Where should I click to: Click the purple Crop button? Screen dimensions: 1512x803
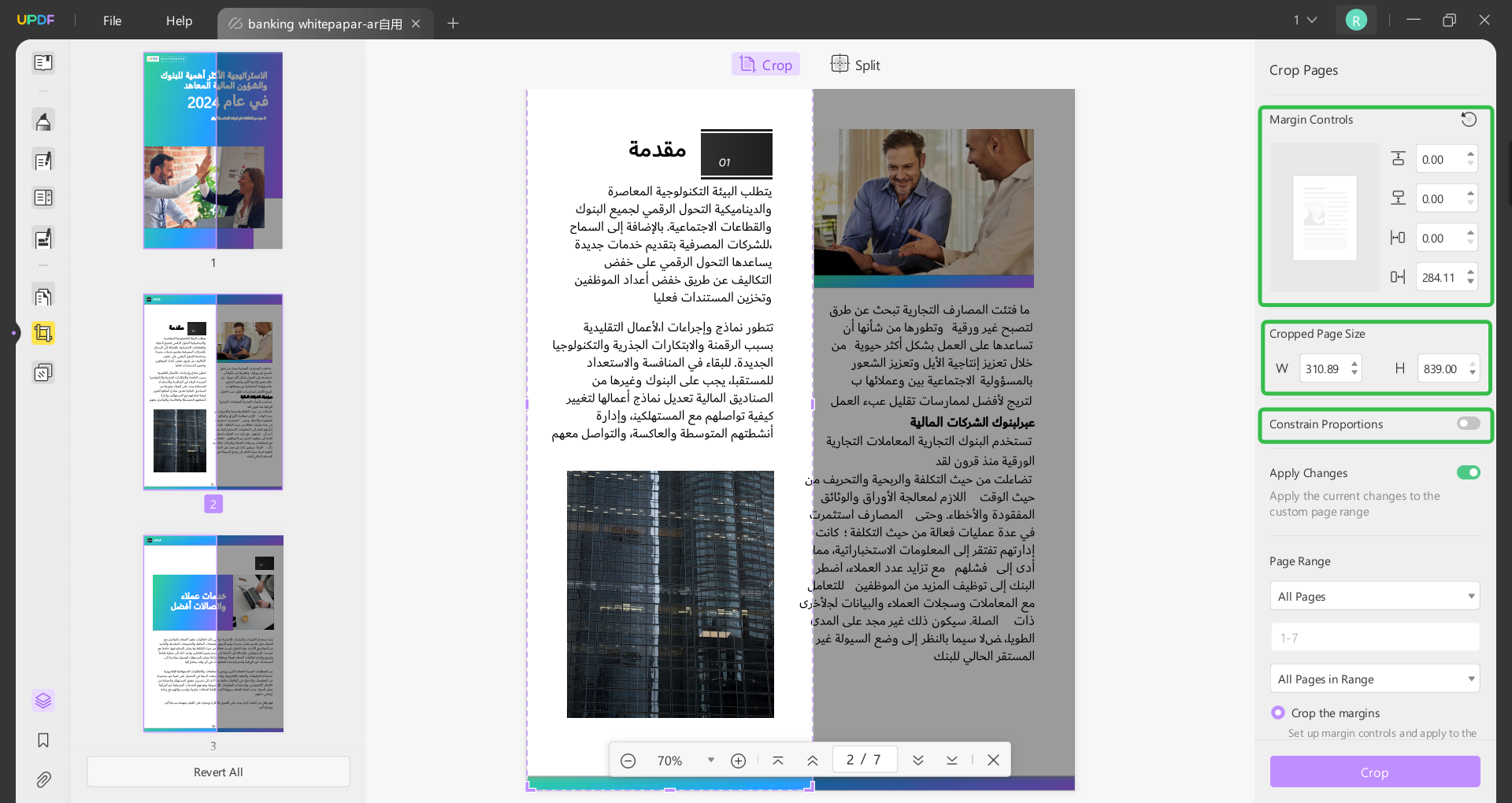1374,772
